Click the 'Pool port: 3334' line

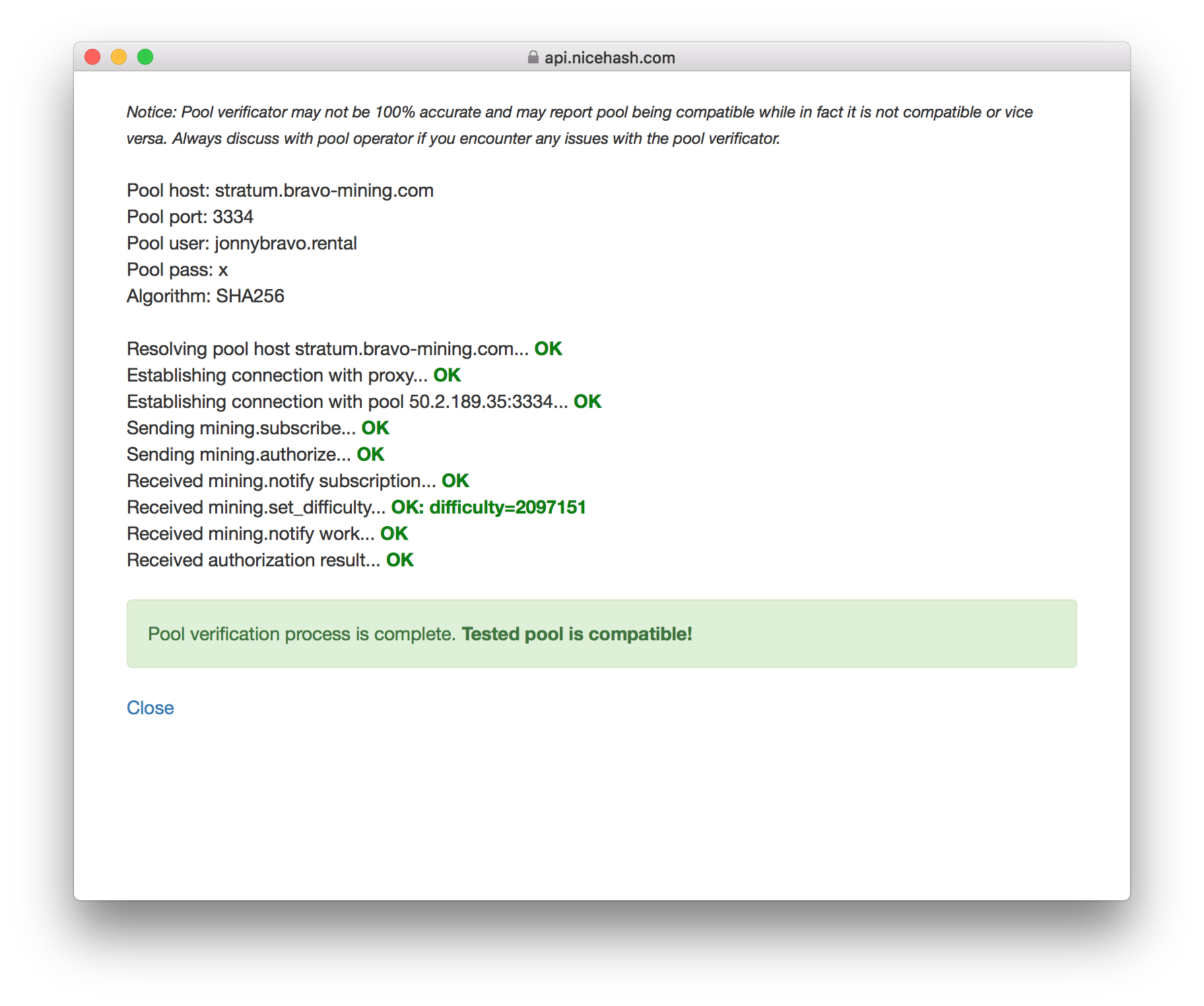point(190,217)
